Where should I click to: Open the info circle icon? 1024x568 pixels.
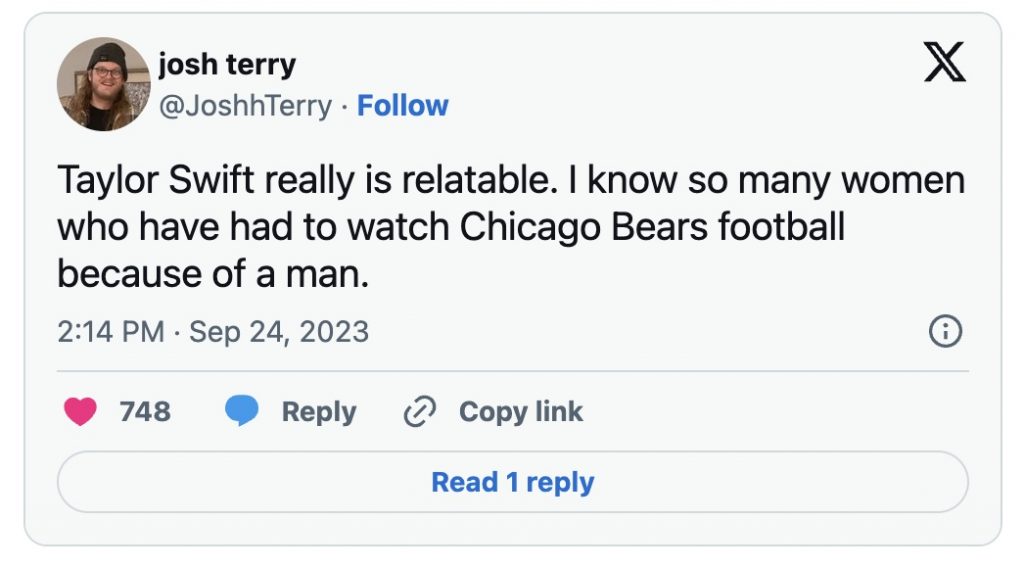click(945, 332)
